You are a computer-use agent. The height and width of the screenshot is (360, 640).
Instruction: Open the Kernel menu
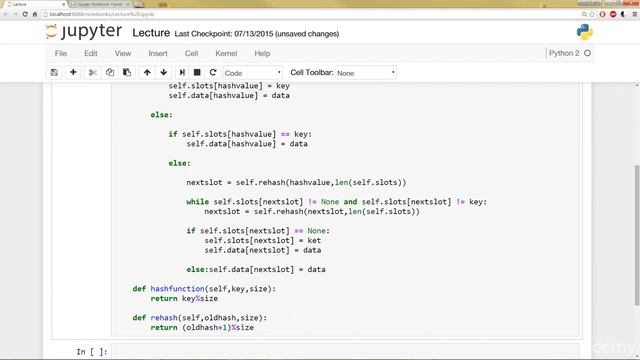[226, 53]
